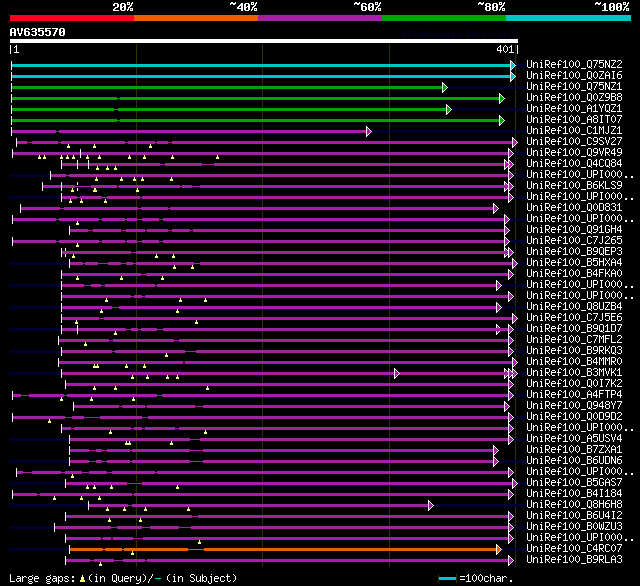This screenshot has height=586, width=640.
Task: Click the UniRef100_C7J265 label
Action: [x=574, y=240]
